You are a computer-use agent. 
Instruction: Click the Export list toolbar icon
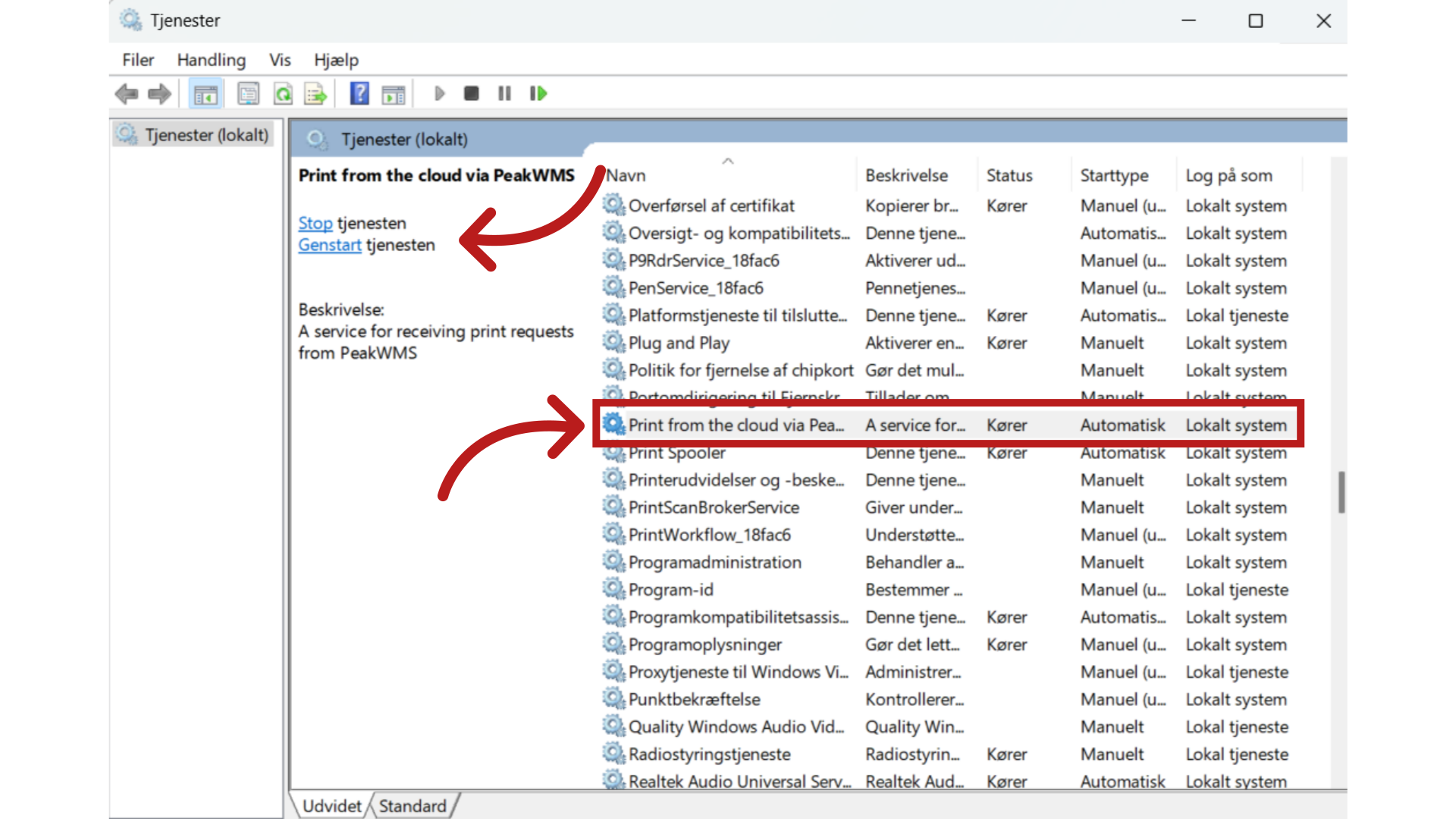click(x=315, y=94)
